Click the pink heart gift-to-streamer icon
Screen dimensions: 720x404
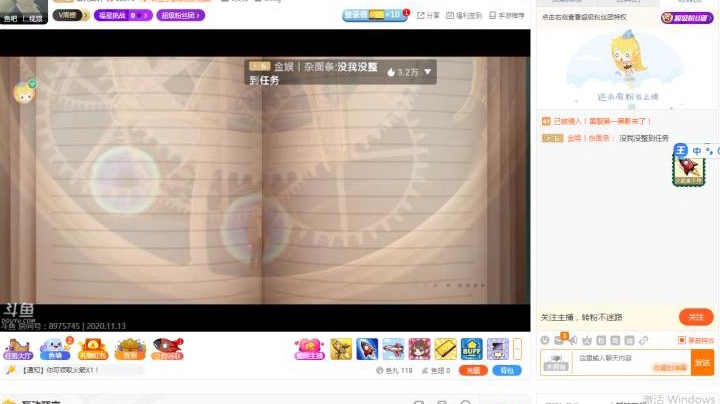tap(309, 349)
